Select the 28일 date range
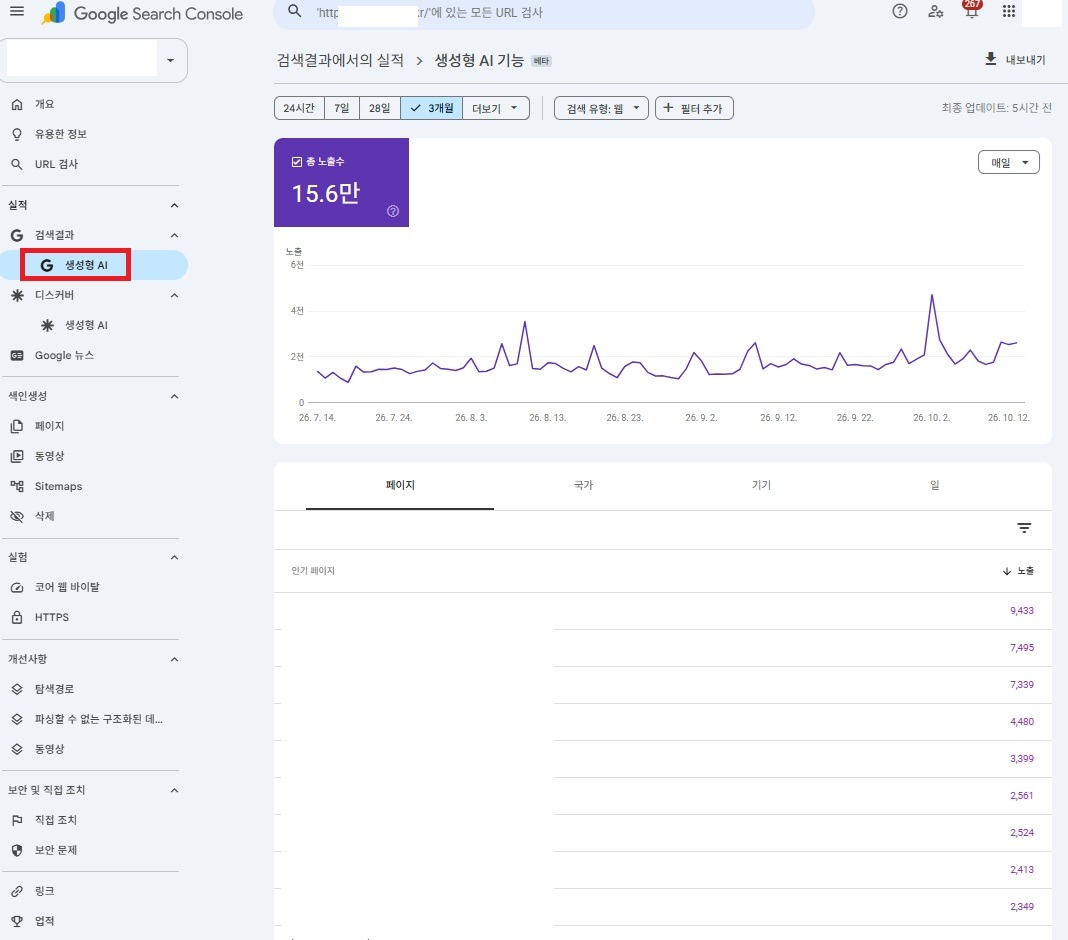The width and height of the screenshot is (1068, 940). click(380, 108)
